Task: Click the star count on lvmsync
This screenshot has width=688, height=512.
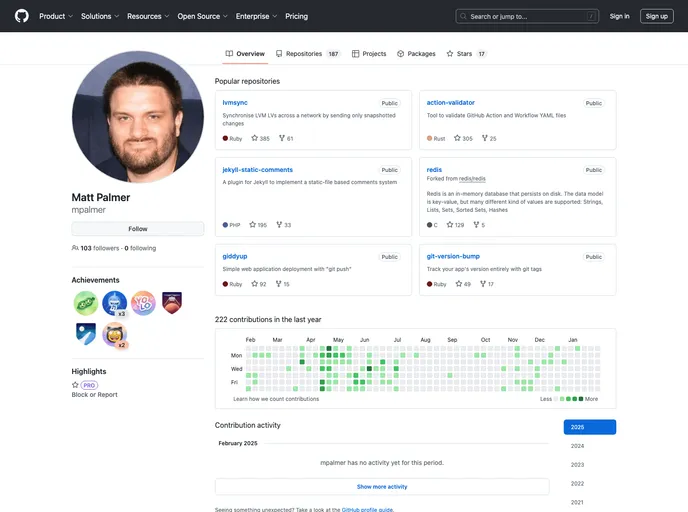Action: click(260, 138)
